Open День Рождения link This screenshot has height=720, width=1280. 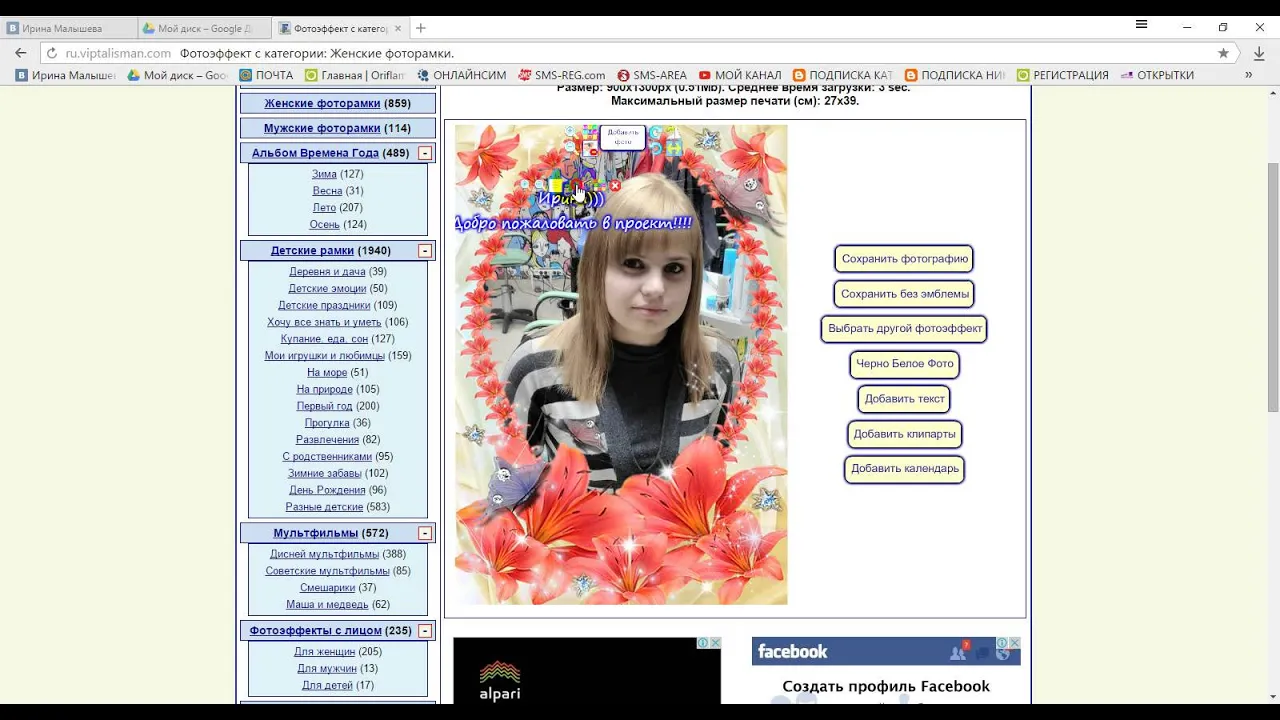(x=327, y=491)
